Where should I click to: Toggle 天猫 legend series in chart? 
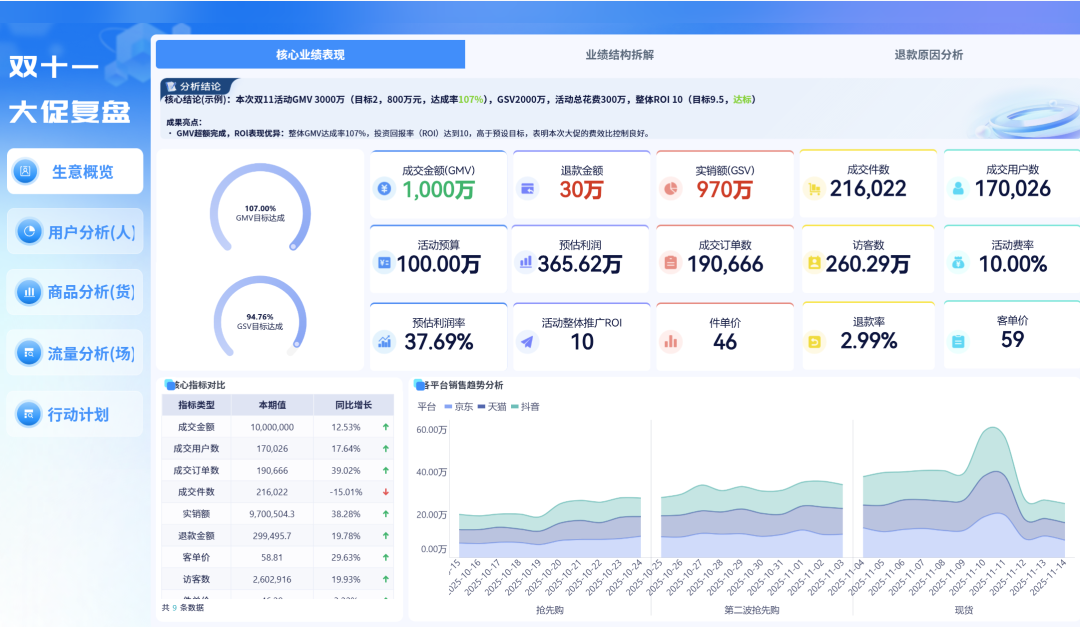(492, 407)
